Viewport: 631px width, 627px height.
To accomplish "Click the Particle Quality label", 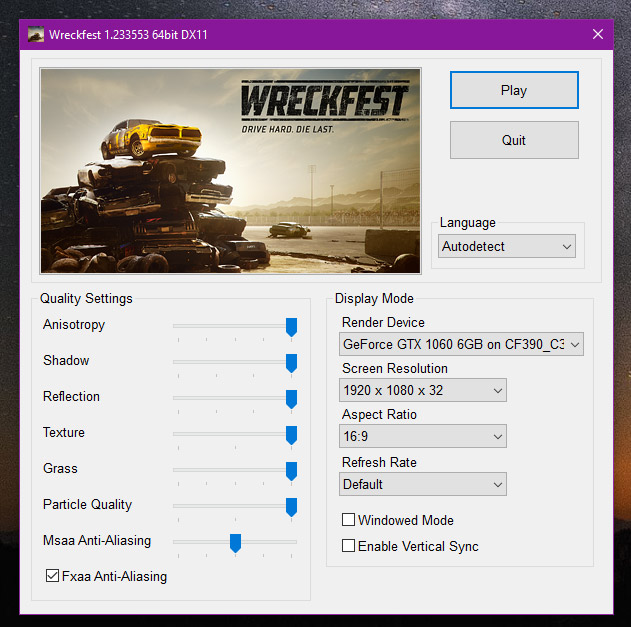I will click(x=87, y=504).
